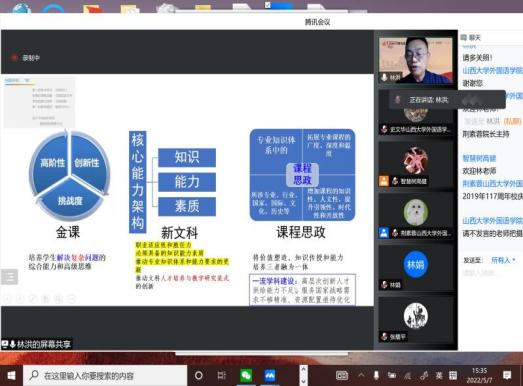Image resolution: width=523 pixels, height=386 pixels.
Task: Open WeChat from the taskbar
Action: tap(246, 376)
